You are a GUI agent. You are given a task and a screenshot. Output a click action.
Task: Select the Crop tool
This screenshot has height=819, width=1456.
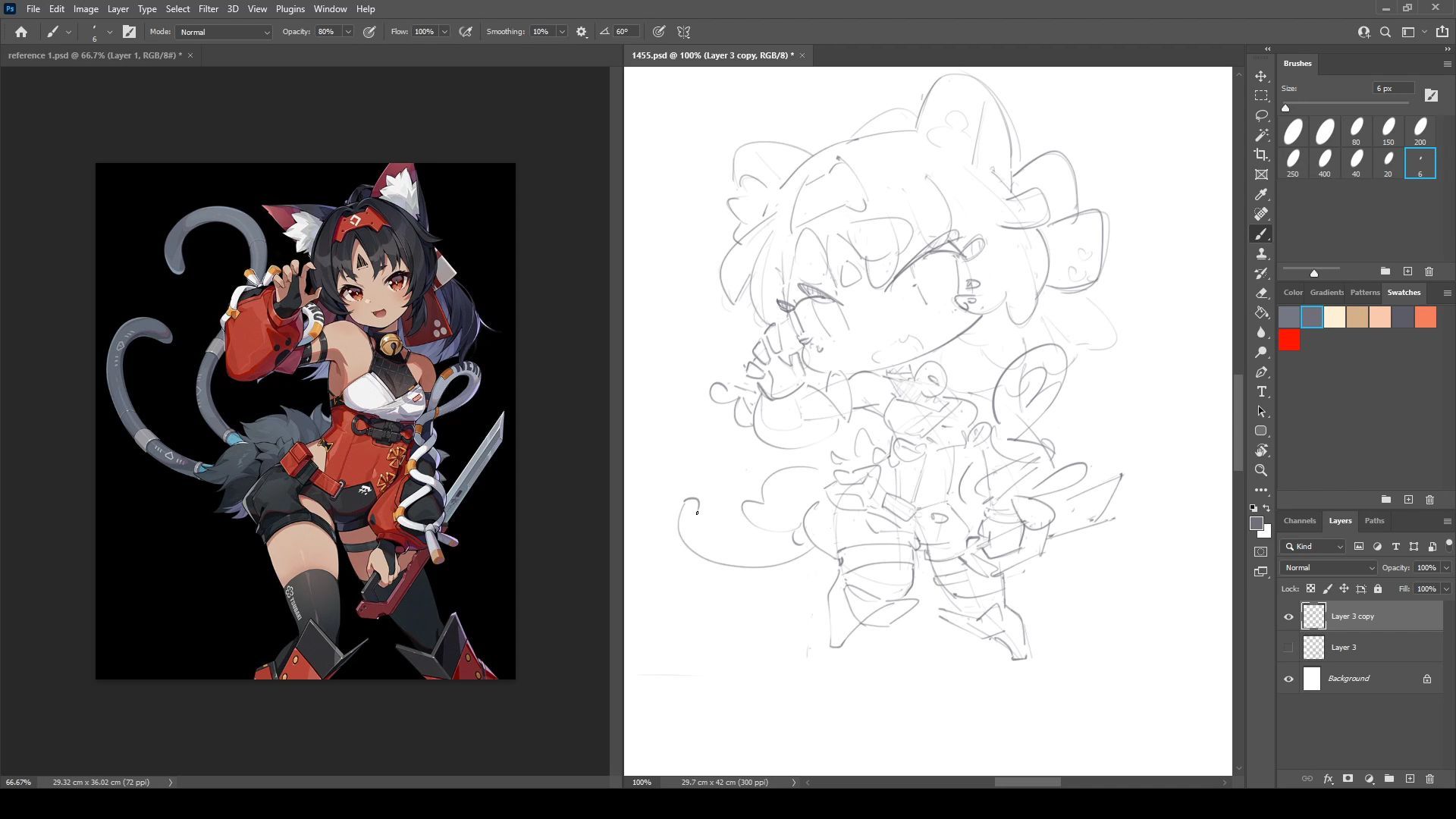(x=1261, y=155)
